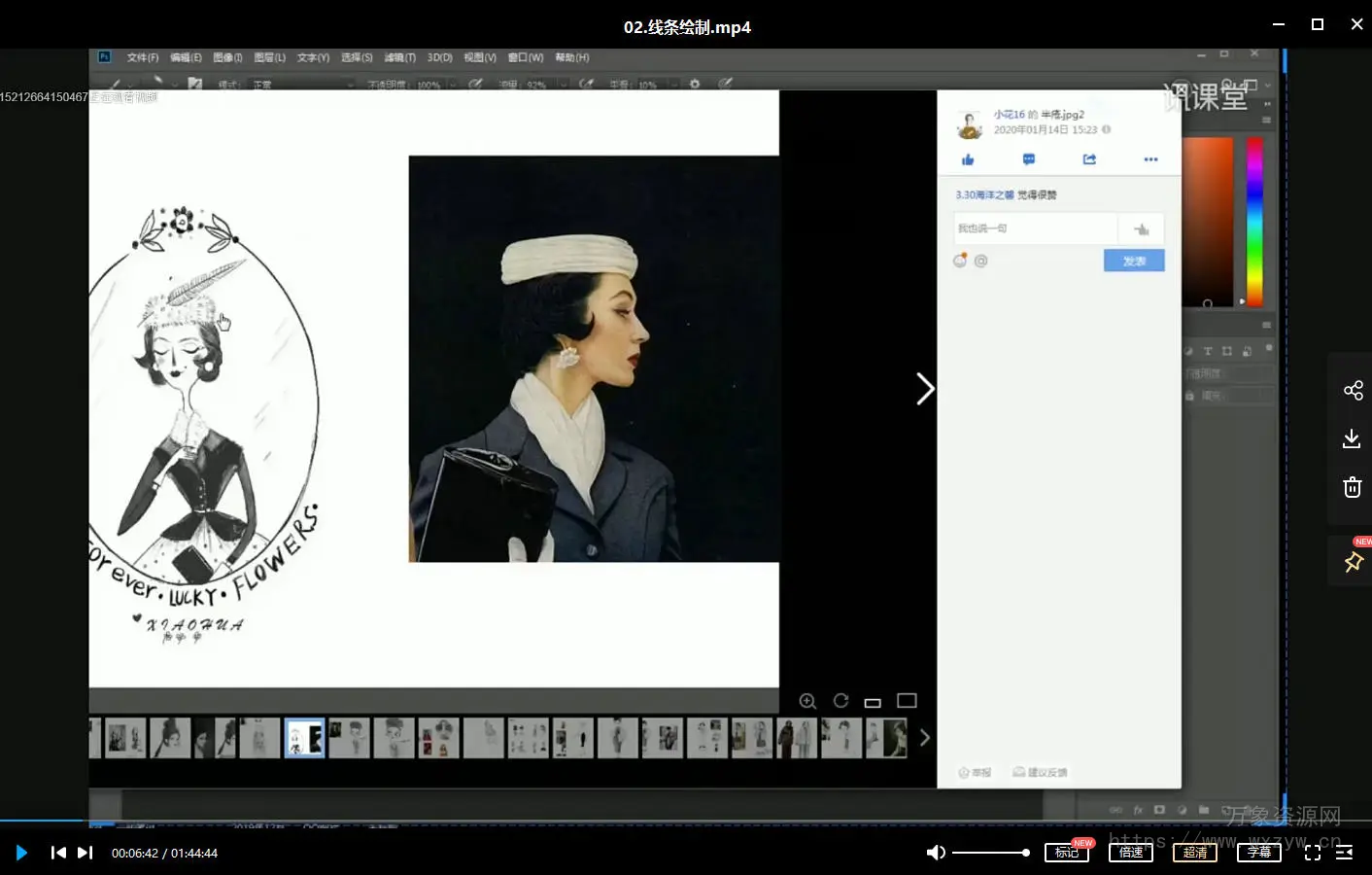Viewport: 1372px width, 875px height.
Task: Click the 我也说一句 comment input field
Action: (x=1034, y=228)
